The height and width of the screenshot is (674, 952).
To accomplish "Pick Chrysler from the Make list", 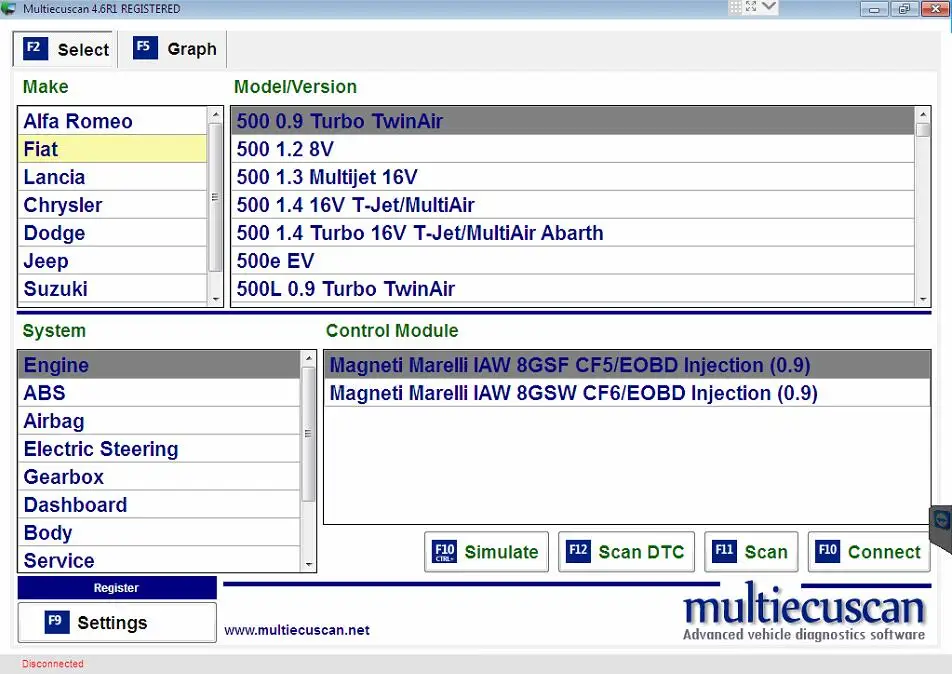I will click(x=113, y=205).
